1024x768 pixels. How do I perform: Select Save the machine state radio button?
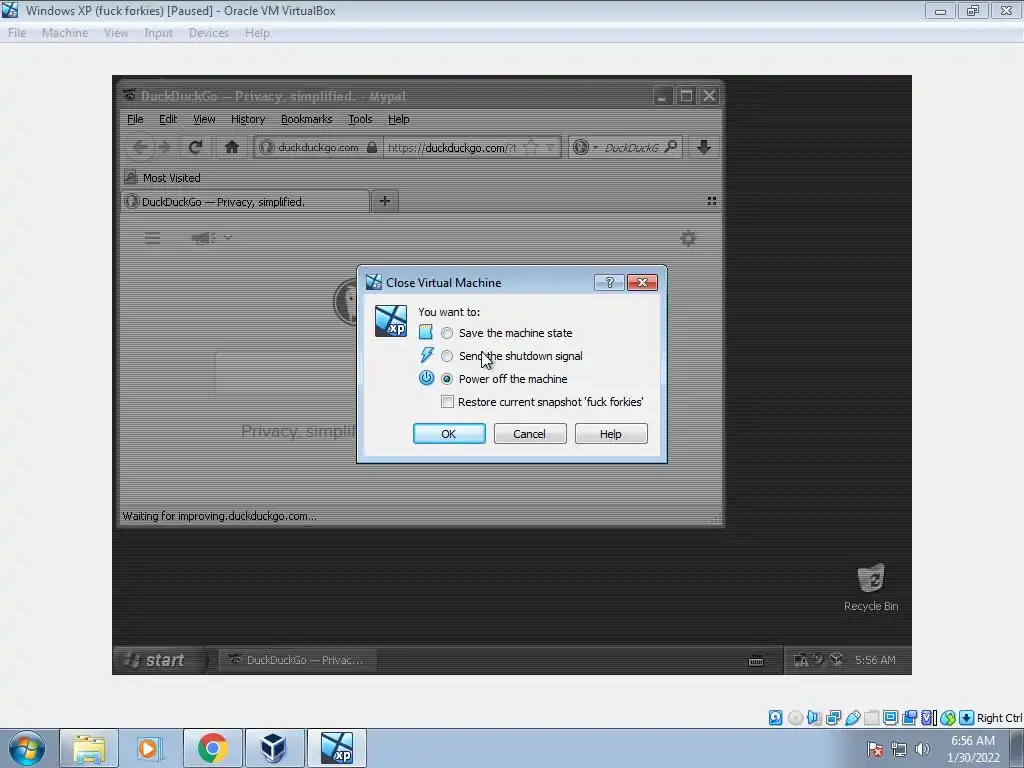point(447,333)
